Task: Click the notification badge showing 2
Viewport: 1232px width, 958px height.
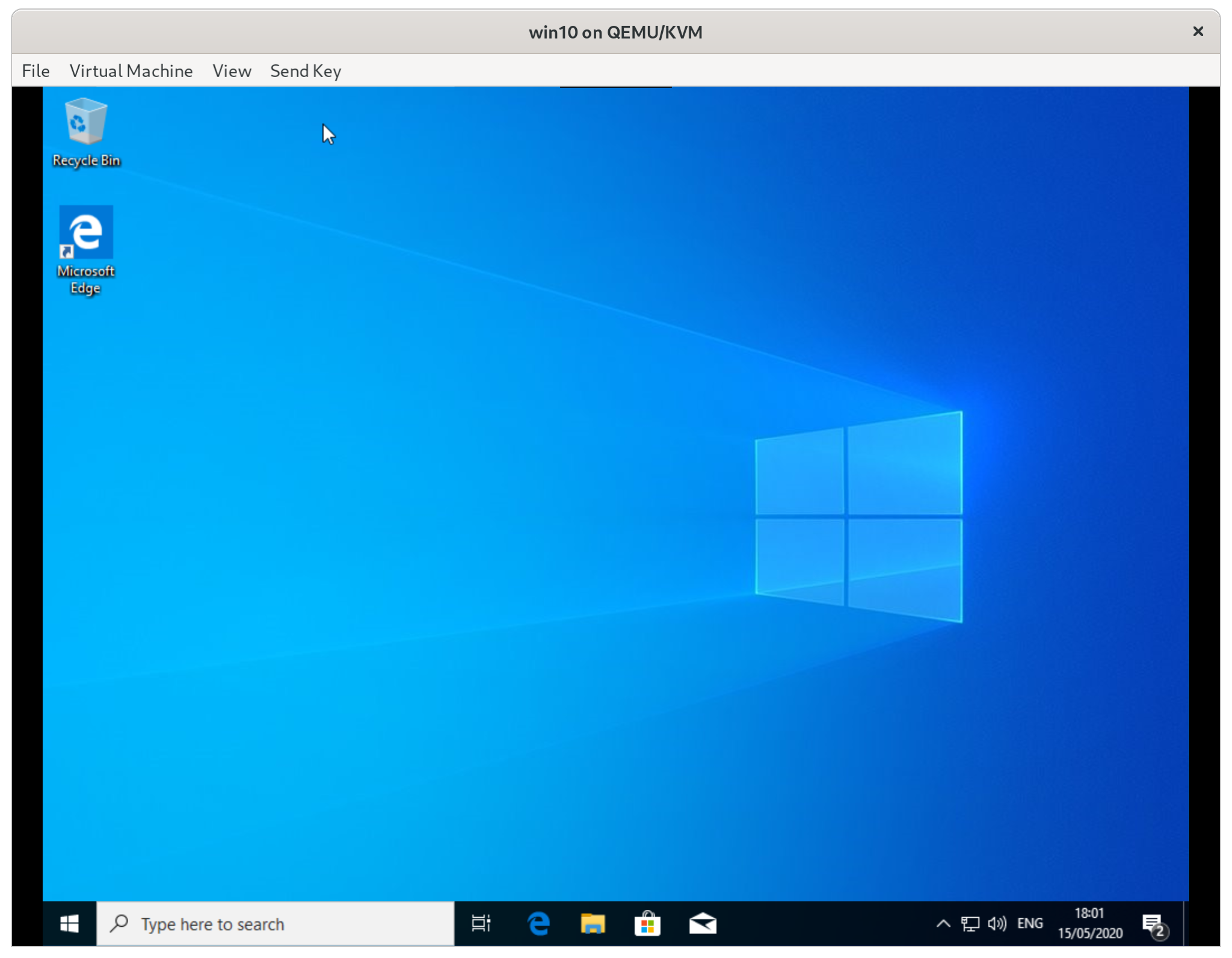Action: click(x=1160, y=930)
